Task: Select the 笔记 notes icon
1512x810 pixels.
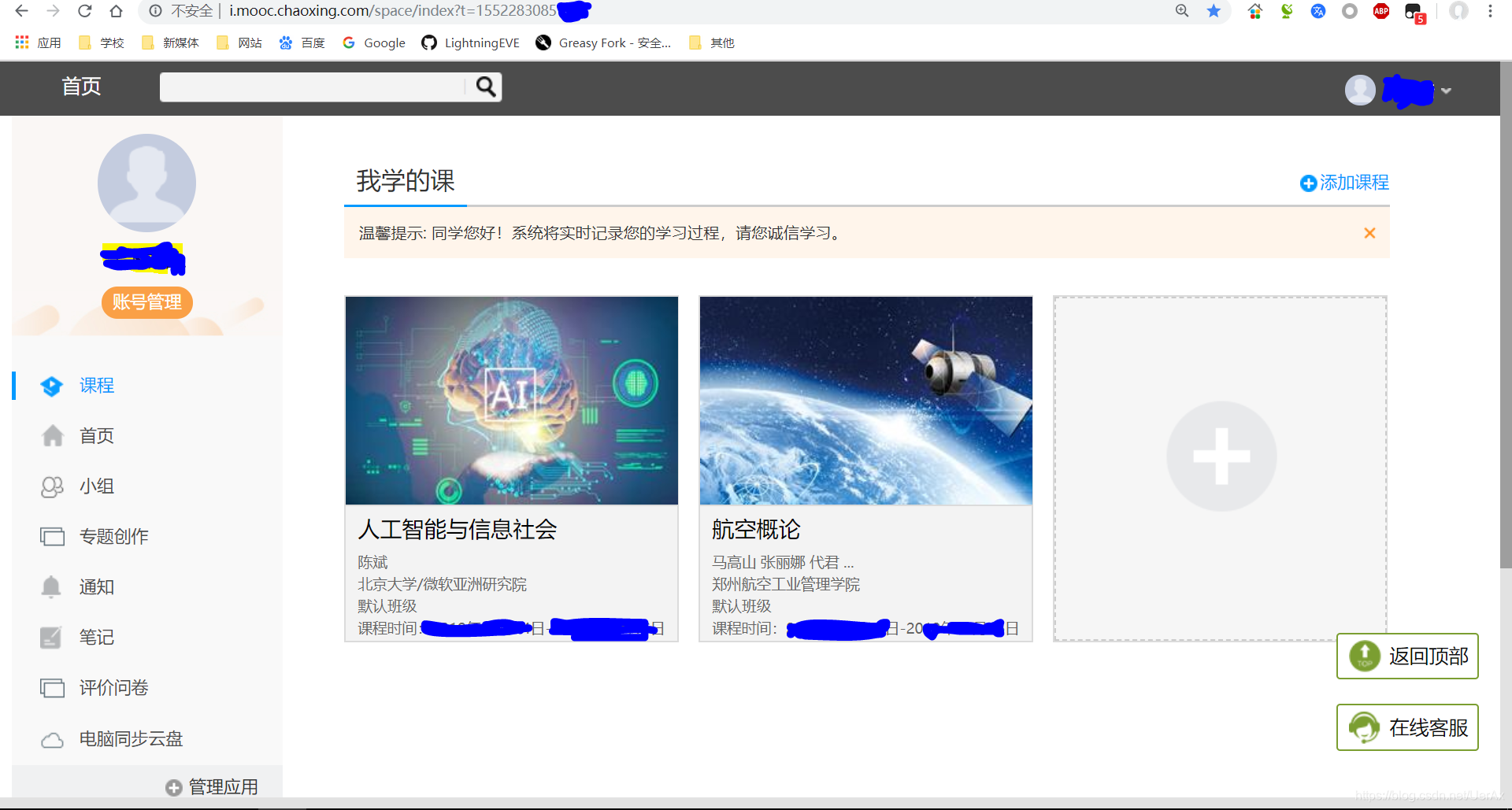Action: point(51,637)
